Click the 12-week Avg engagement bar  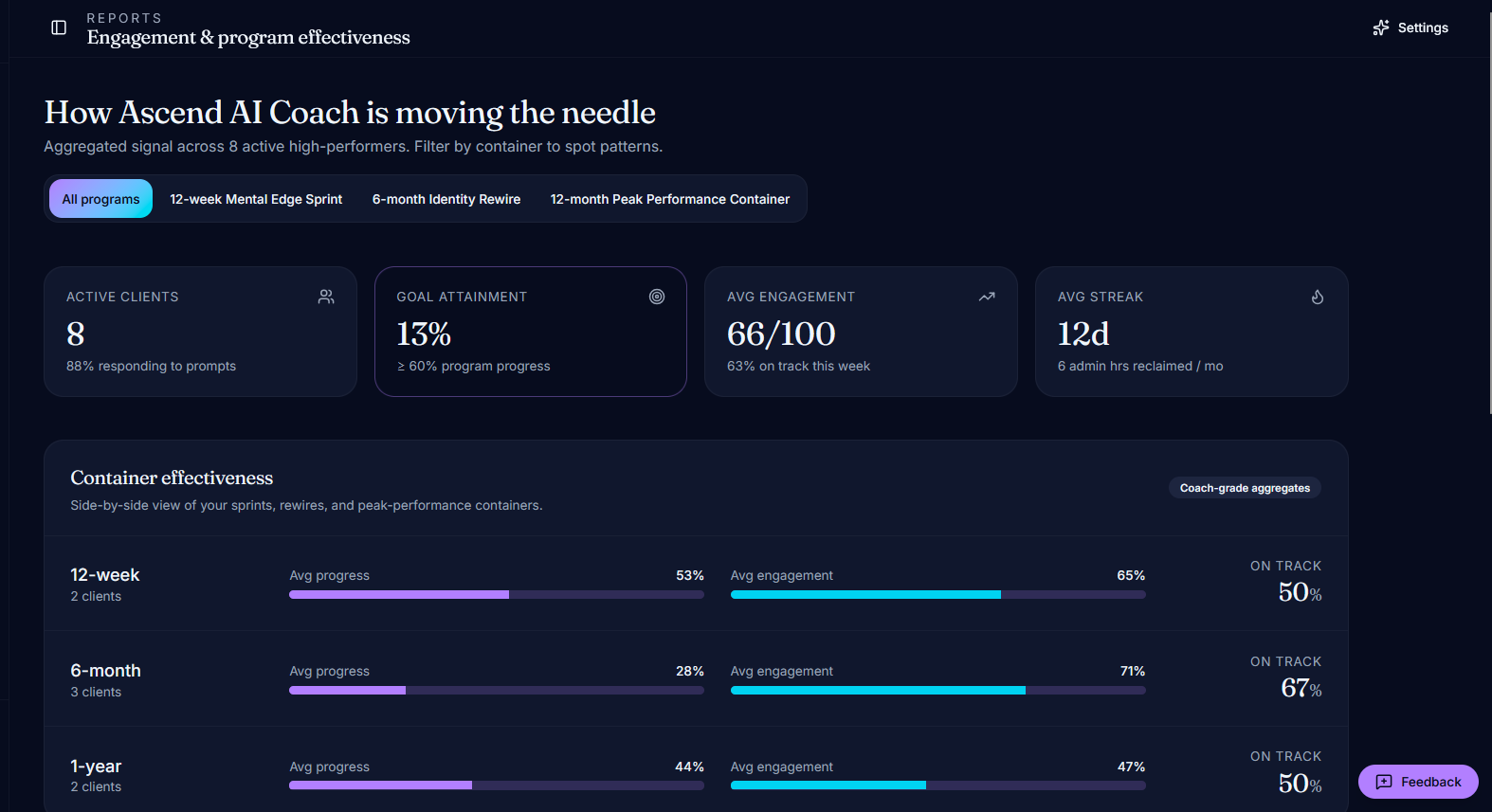[938, 595]
